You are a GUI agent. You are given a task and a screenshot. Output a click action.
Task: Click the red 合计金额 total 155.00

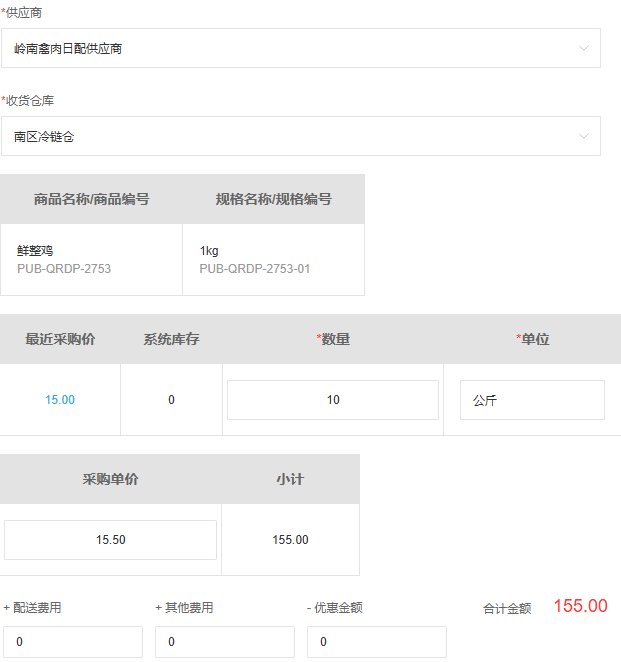coord(580,606)
